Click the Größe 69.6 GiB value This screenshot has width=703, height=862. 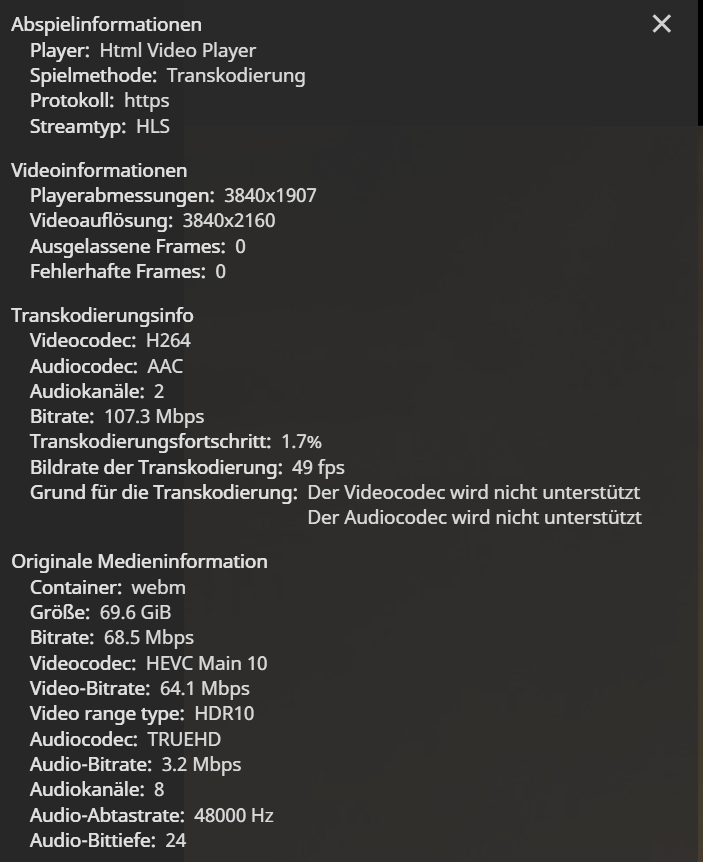[x=137, y=612]
